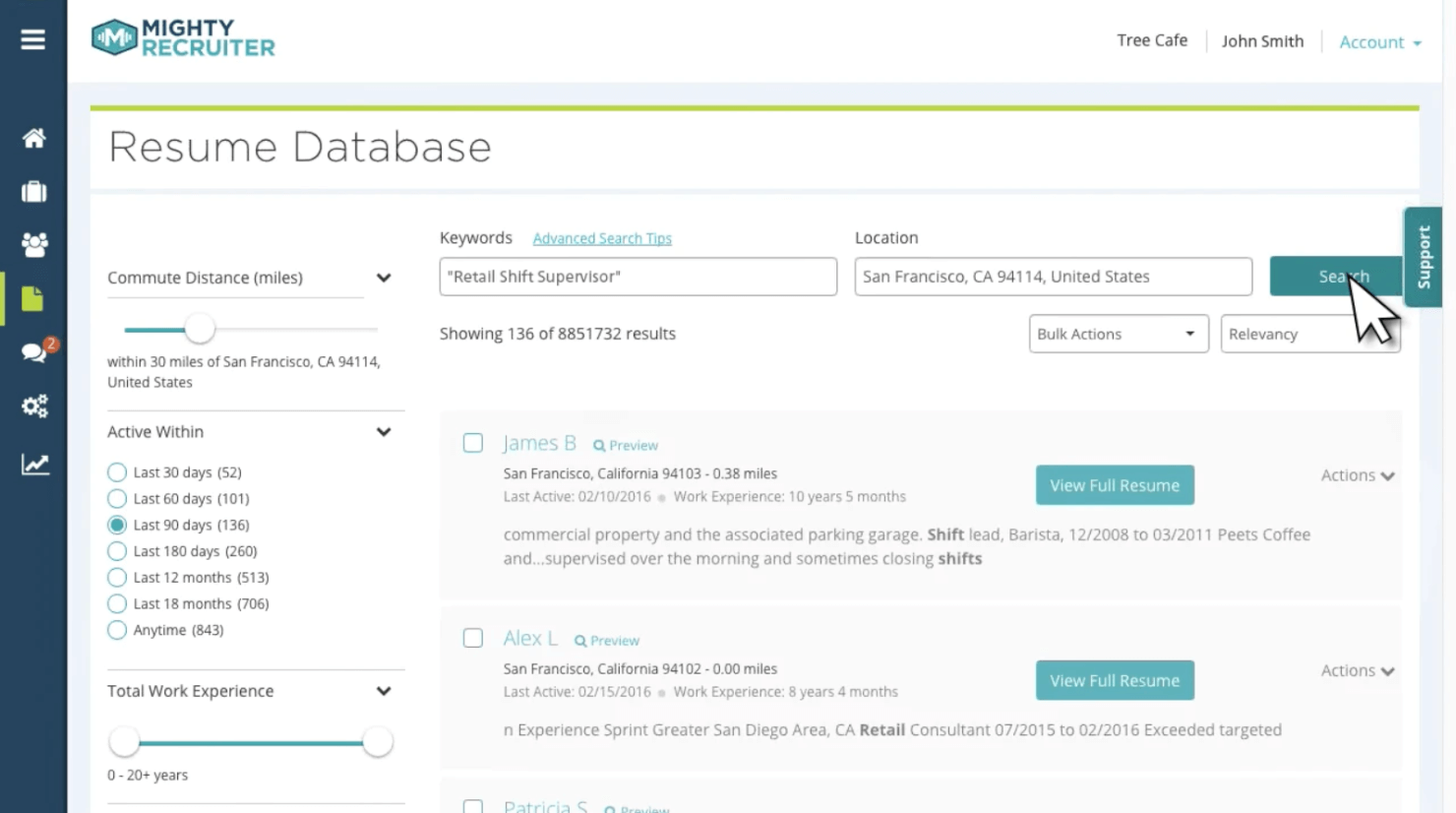Choose the Anytime activity filter
Image resolution: width=1456 pixels, height=813 pixels.
pyautogui.click(x=117, y=629)
